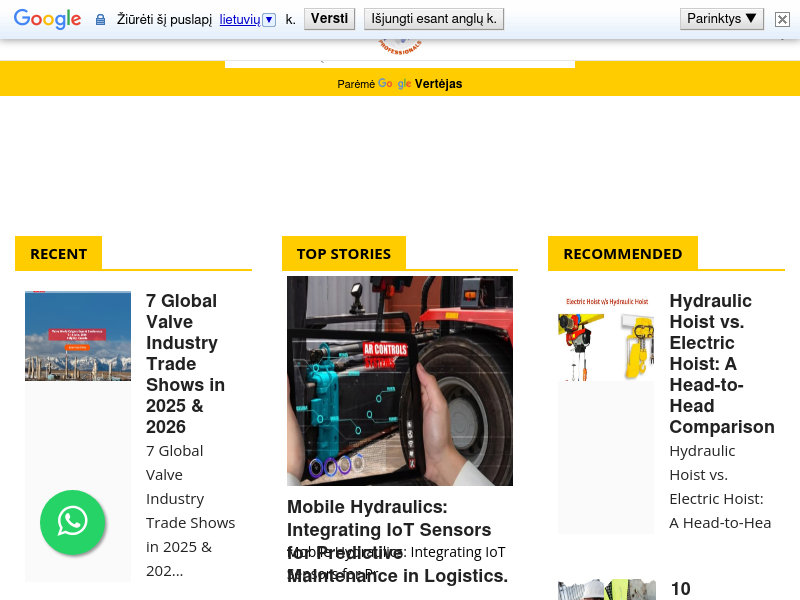Open the Electric Hoist vs Hydraulic Hoist thumbnail
This screenshot has height=600, width=800.
[606, 336]
